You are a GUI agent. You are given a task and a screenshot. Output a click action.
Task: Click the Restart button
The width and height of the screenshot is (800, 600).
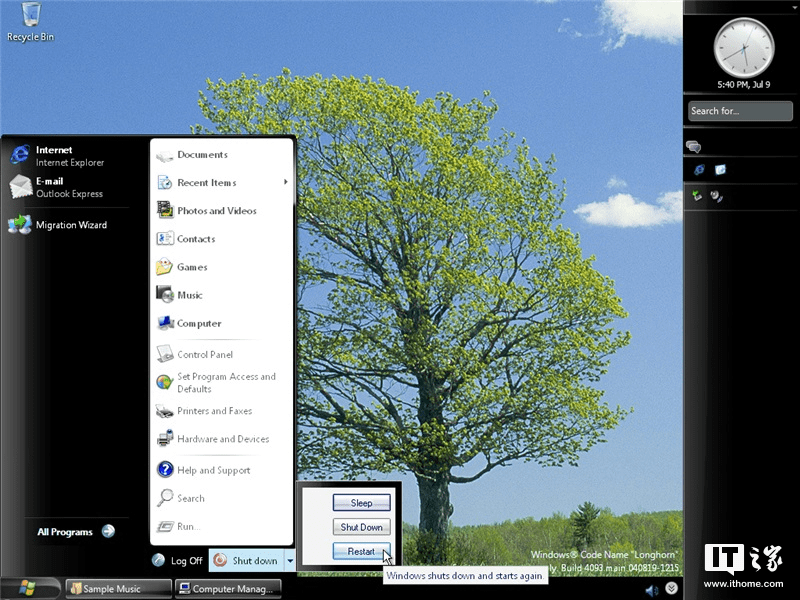[x=360, y=550]
